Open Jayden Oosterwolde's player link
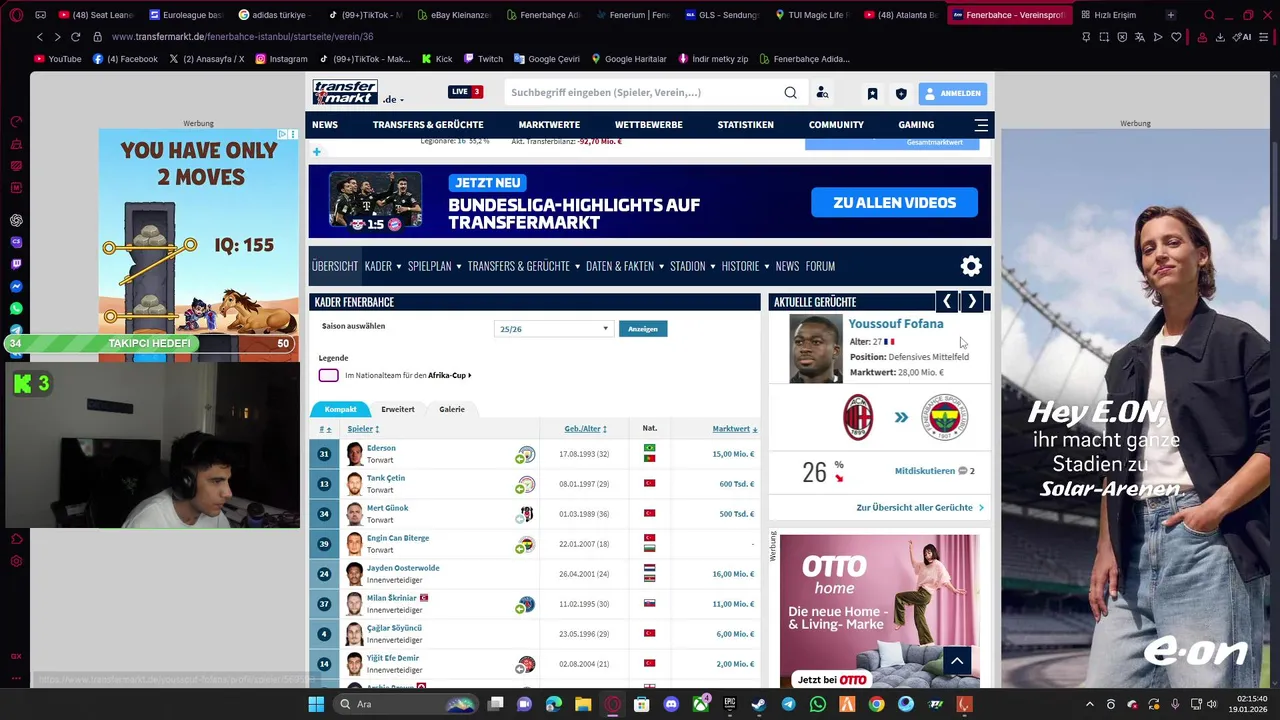 (403, 568)
